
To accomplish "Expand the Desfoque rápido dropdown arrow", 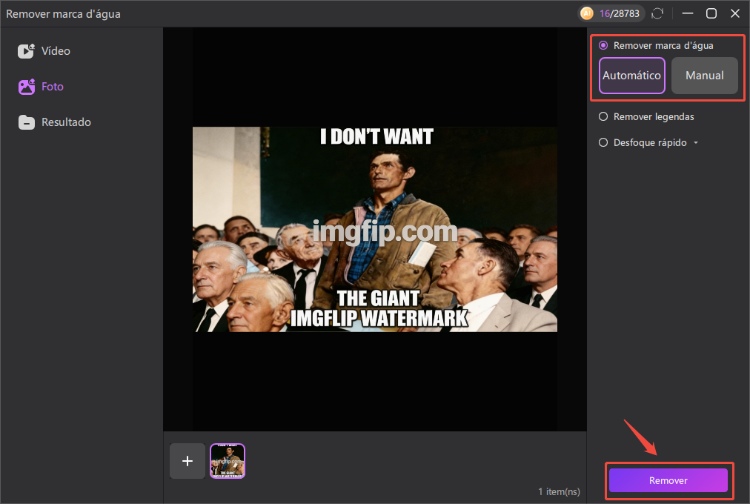I will click(x=696, y=143).
